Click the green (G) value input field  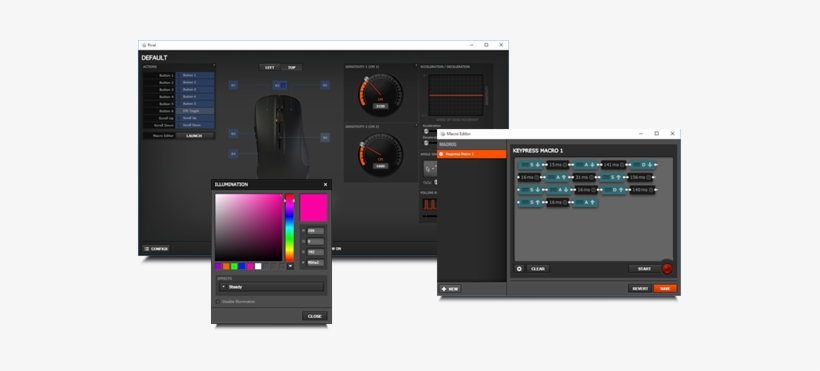[x=315, y=241]
